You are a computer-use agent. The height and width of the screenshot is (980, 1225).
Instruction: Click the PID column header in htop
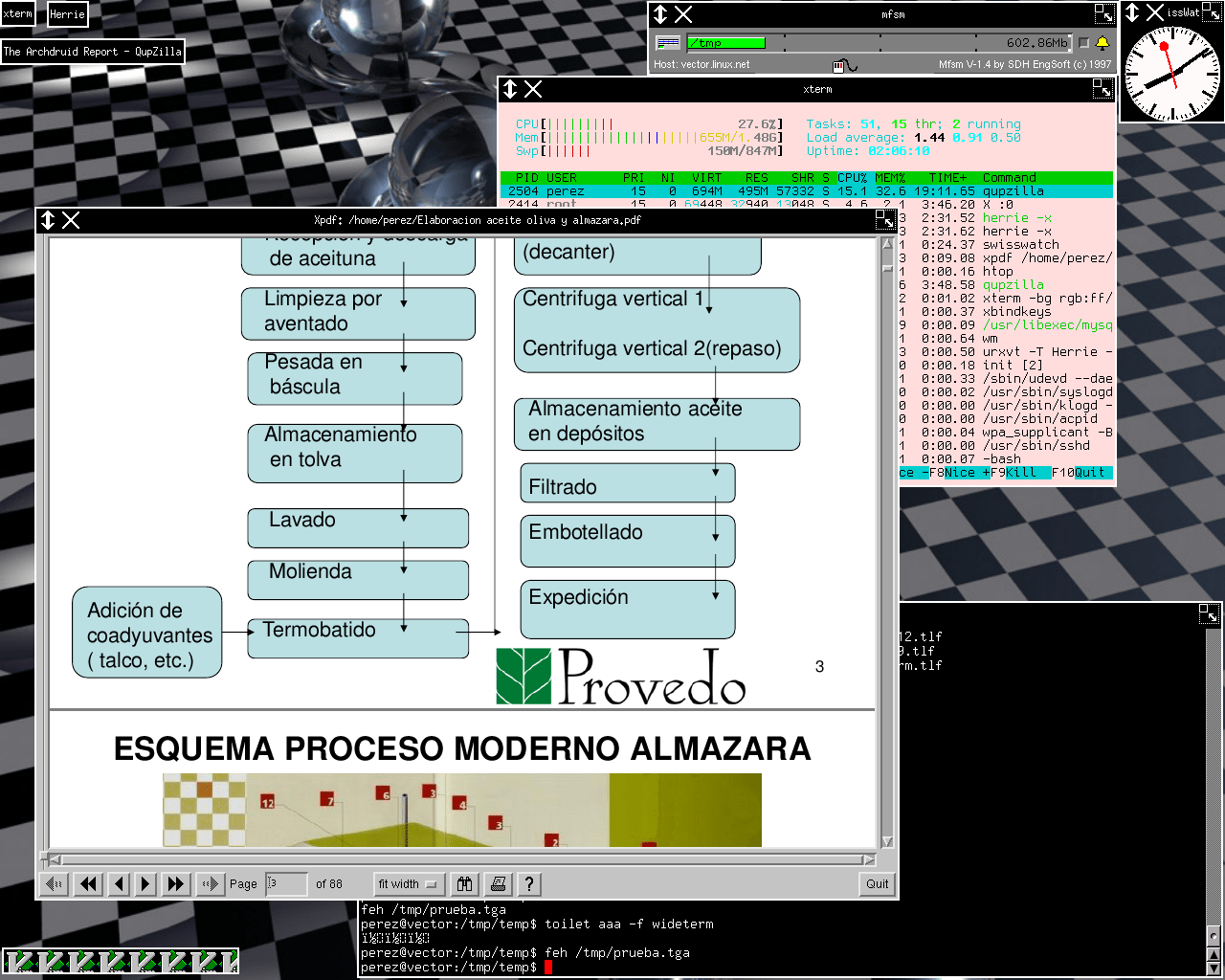[x=526, y=178]
